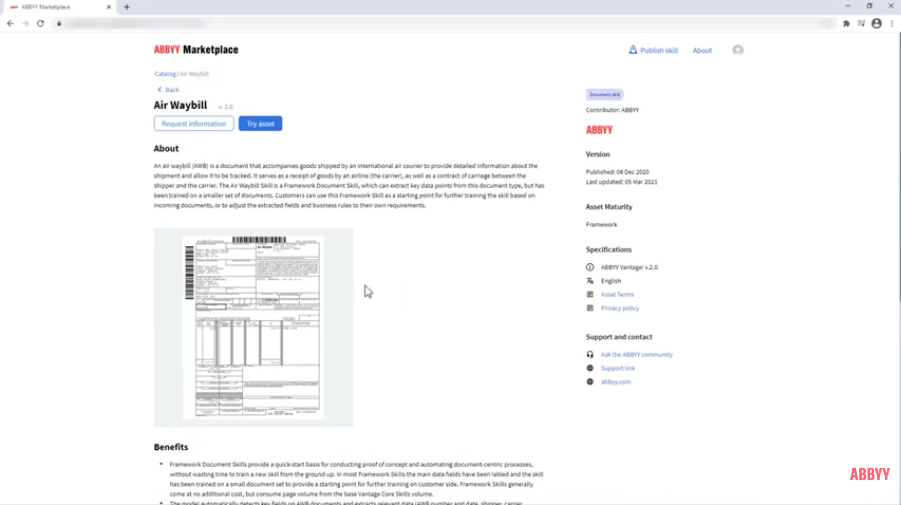
Task: Open the Chrome three-dot menu
Action: [892, 24]
